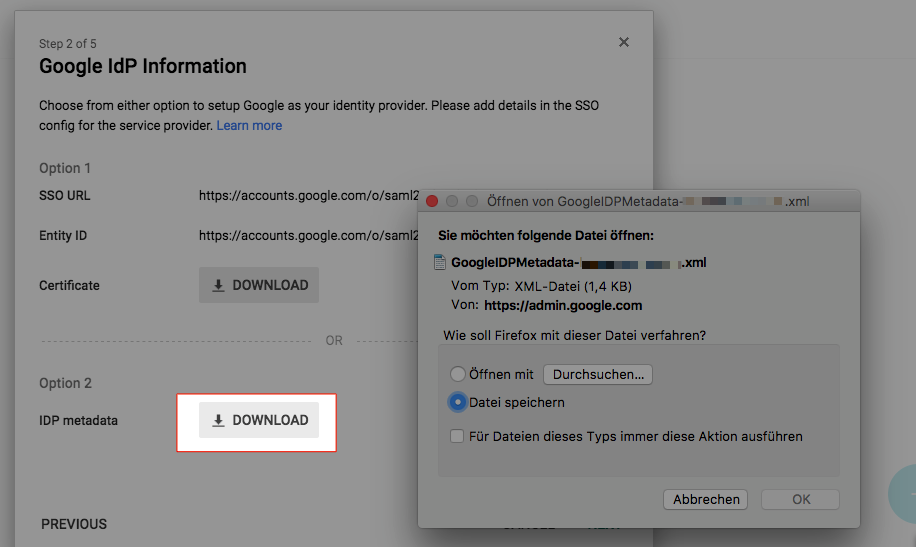Click 'Wie soll Firefox mit dieser Datei verfahren?'
The image size is (916, 547).
[574, 335]
